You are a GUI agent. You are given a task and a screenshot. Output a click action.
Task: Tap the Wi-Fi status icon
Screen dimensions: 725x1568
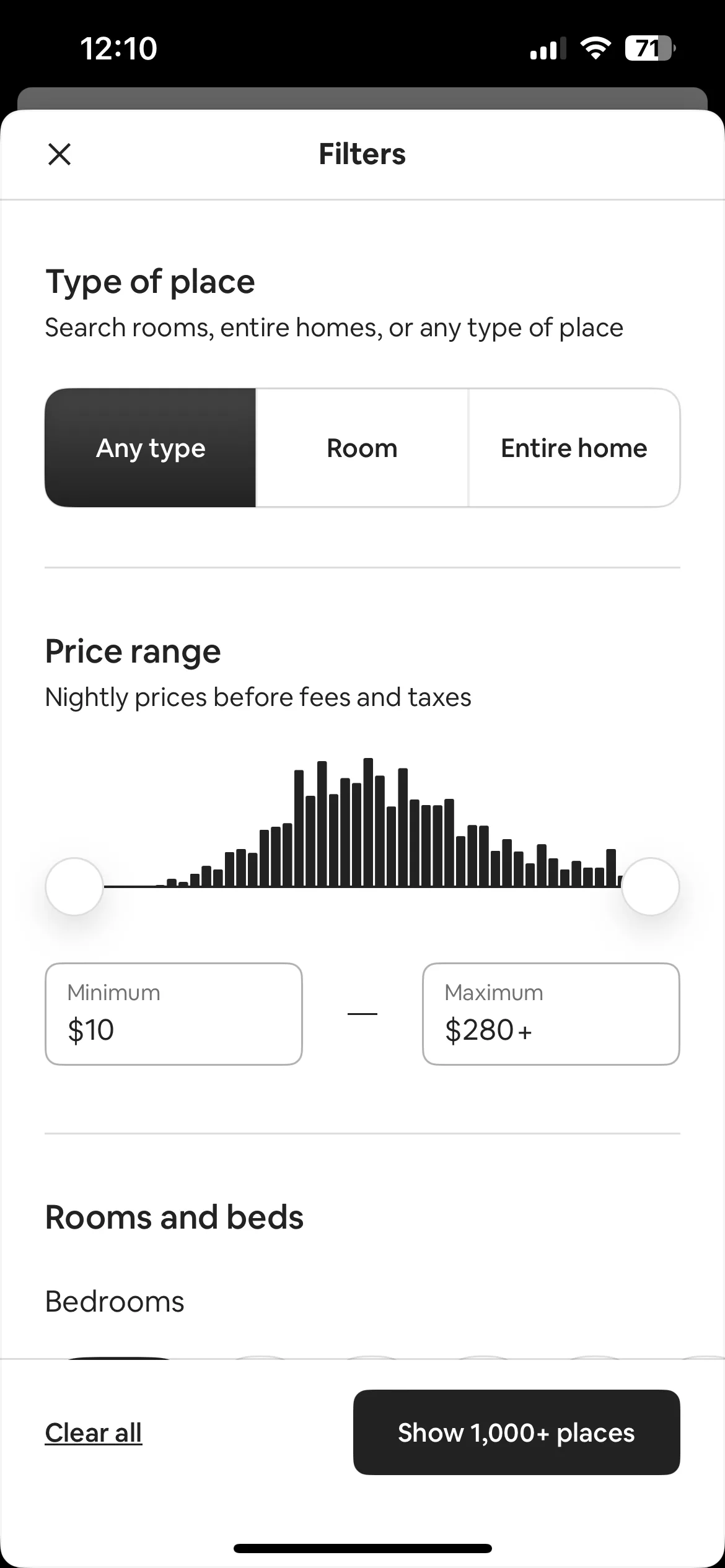[x=595, y=48]
